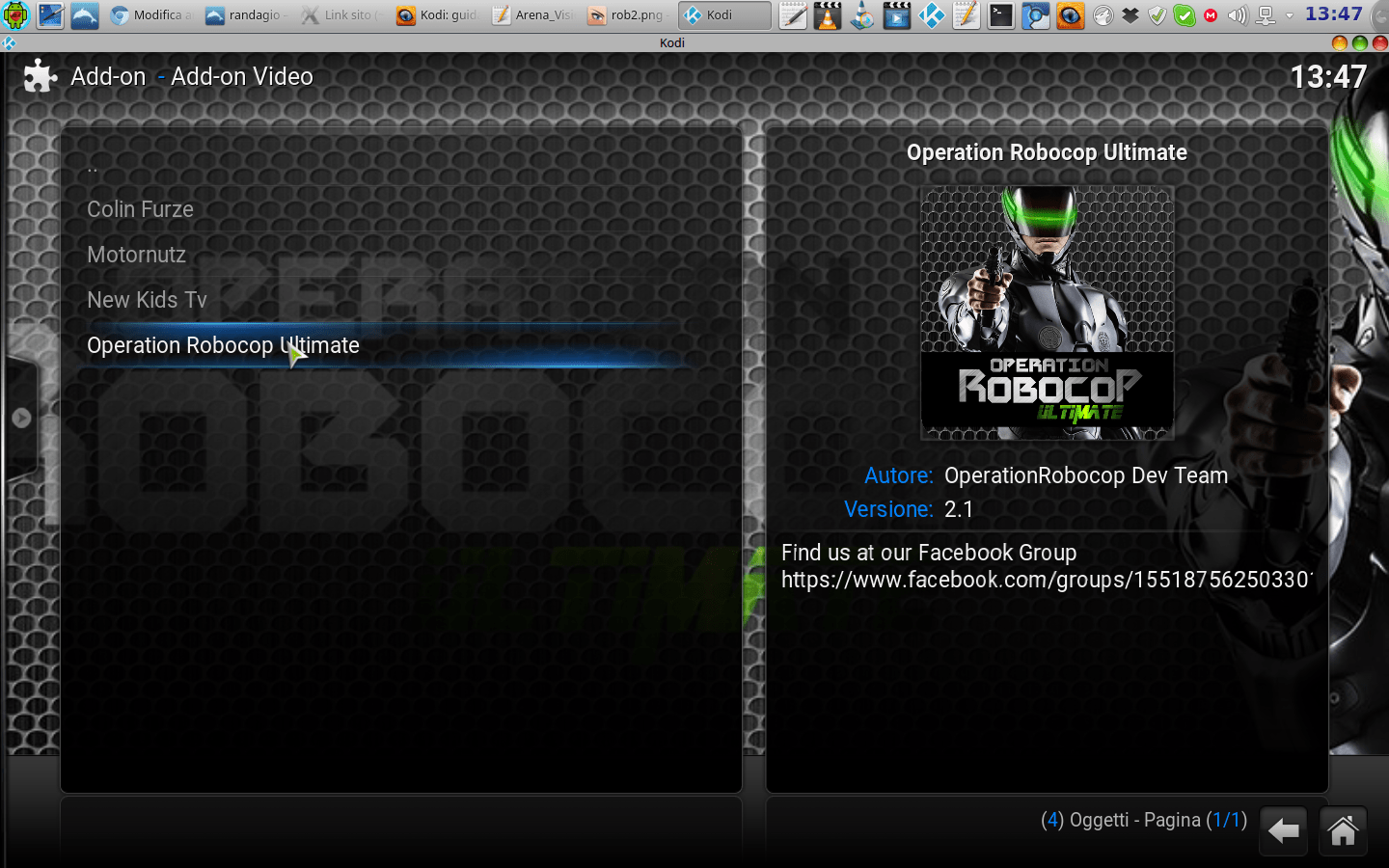The image size is (1389, 868).
Task: Open the disc-with-cone media launcher
Action: point(862,15)
